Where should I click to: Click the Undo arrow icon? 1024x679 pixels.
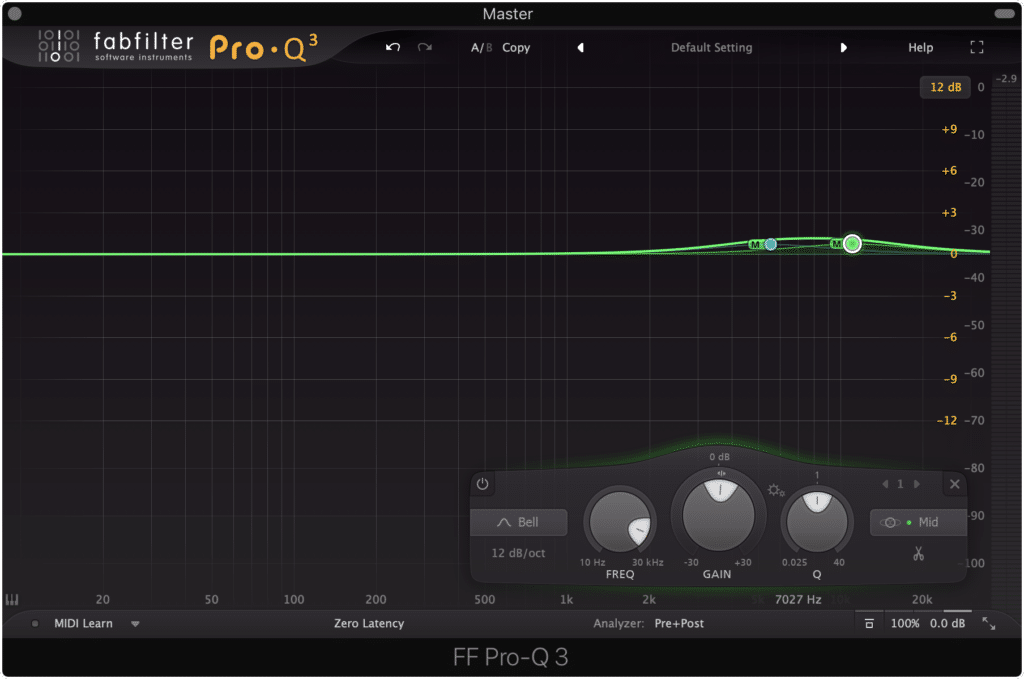(x=392, y=47)
